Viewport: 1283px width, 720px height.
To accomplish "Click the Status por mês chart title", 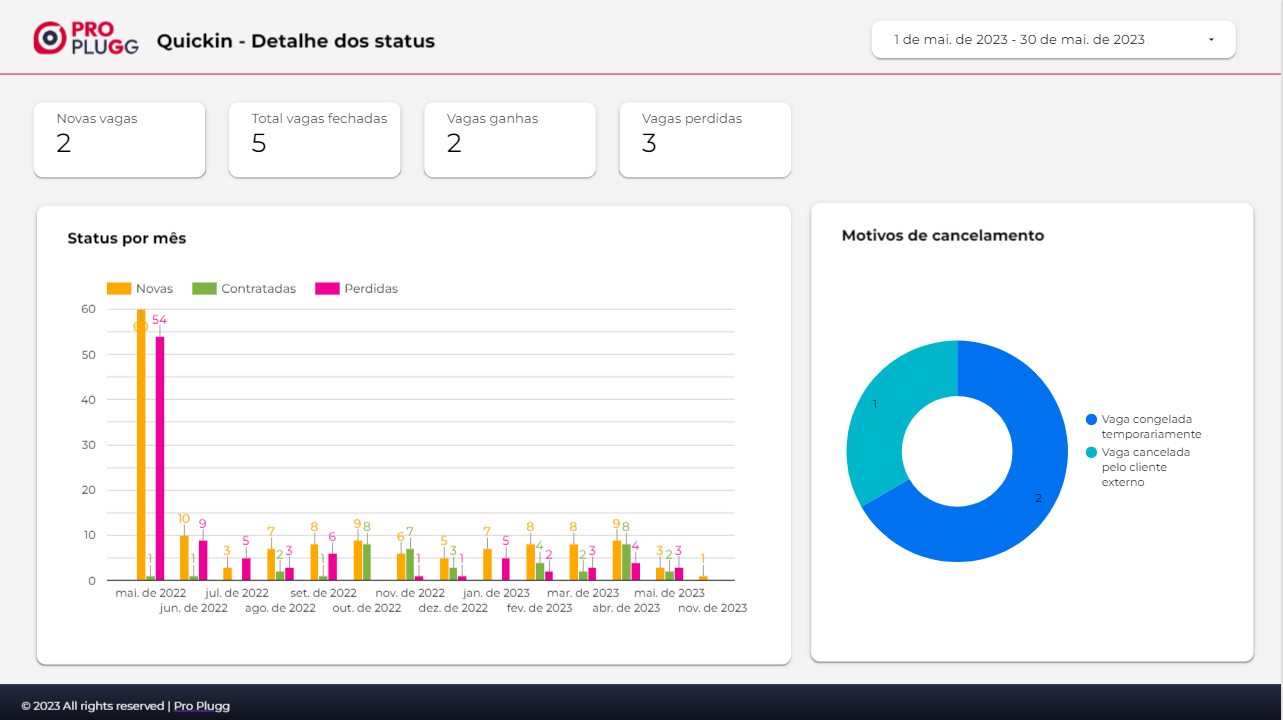I will tap(127, 238).
